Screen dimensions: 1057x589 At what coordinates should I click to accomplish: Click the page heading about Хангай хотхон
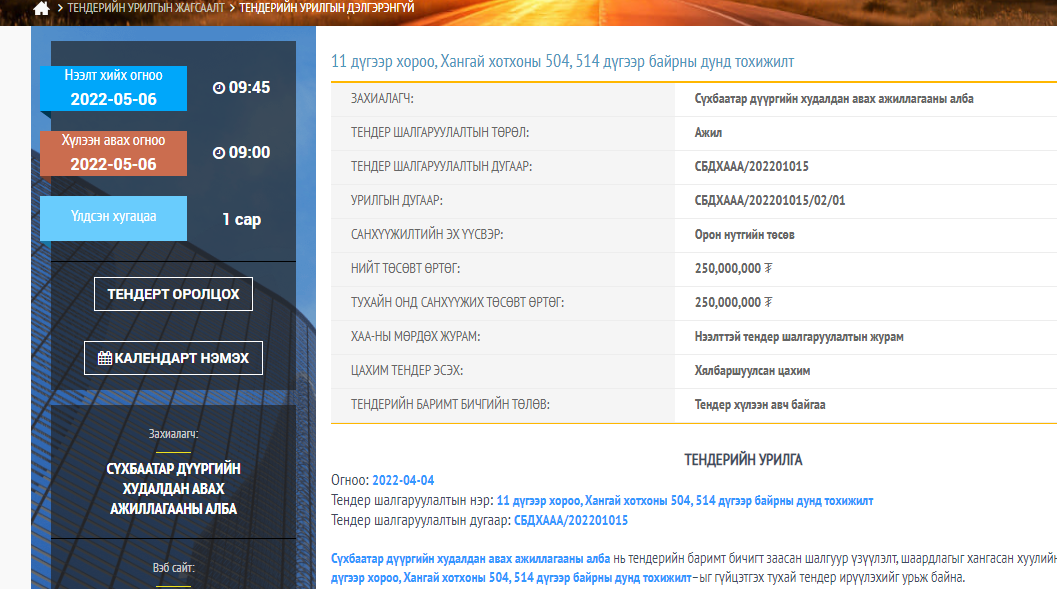tap(562, 62)
